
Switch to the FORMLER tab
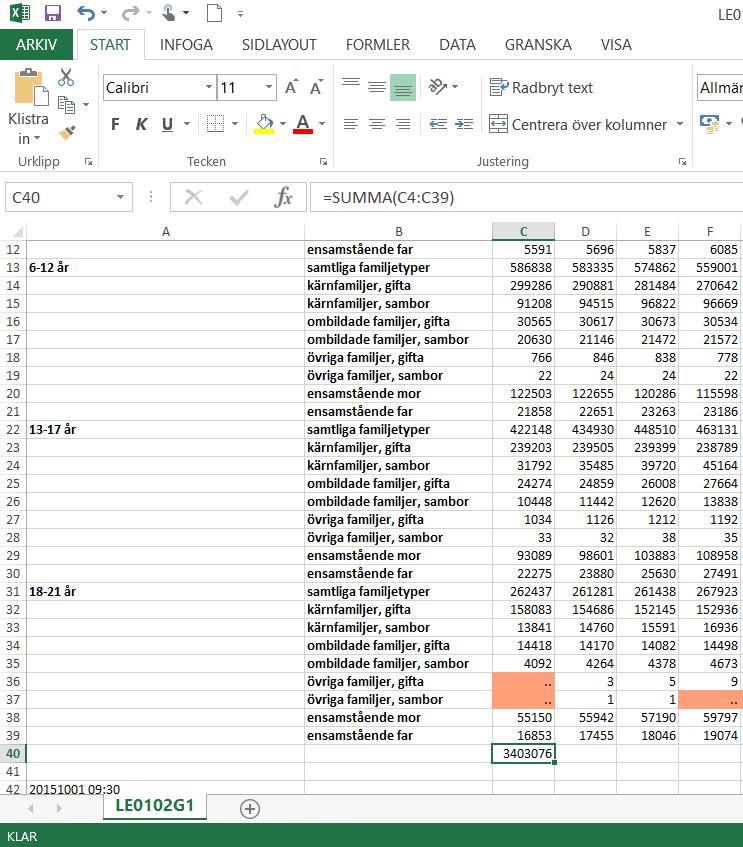pyautogui.click(x=378, y=44)
